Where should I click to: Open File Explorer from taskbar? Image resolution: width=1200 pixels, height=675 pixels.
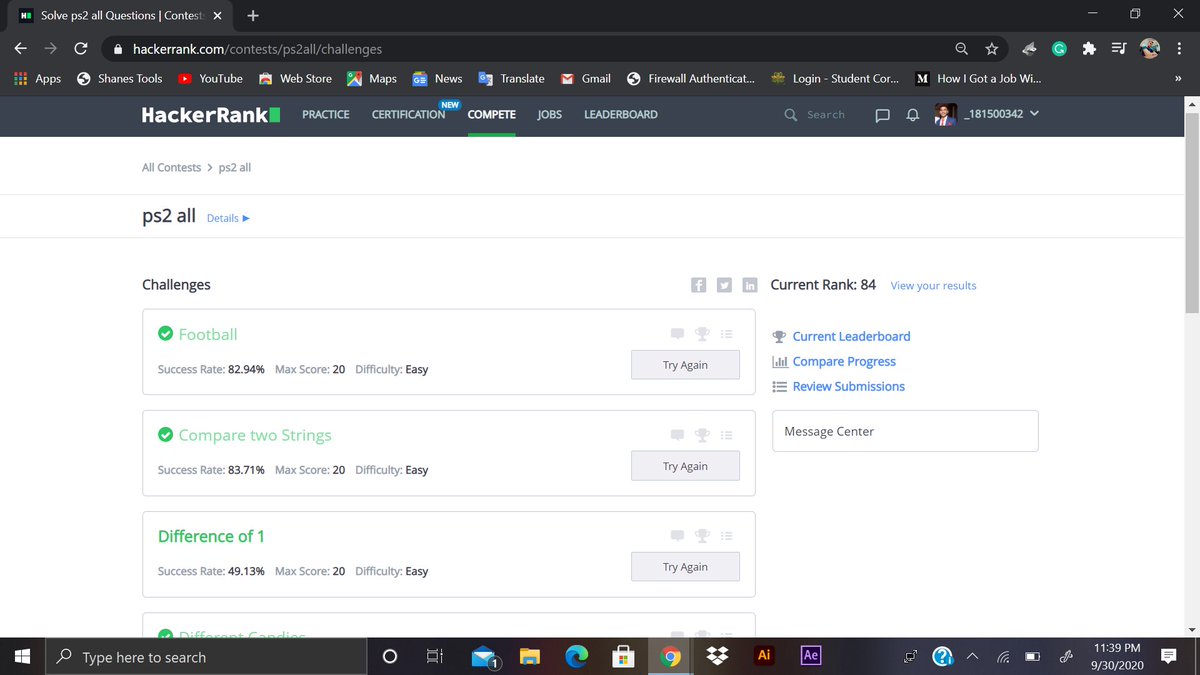pyautogui.click(x=530, y=657)
